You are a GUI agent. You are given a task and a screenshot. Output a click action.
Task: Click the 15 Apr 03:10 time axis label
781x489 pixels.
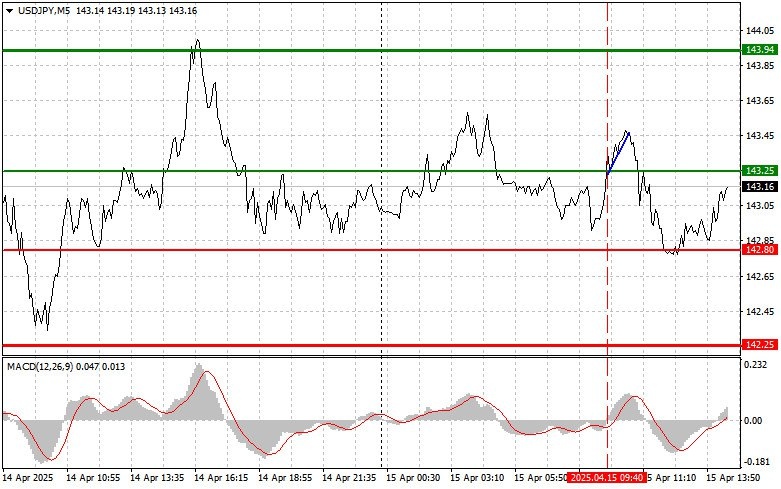477,478
